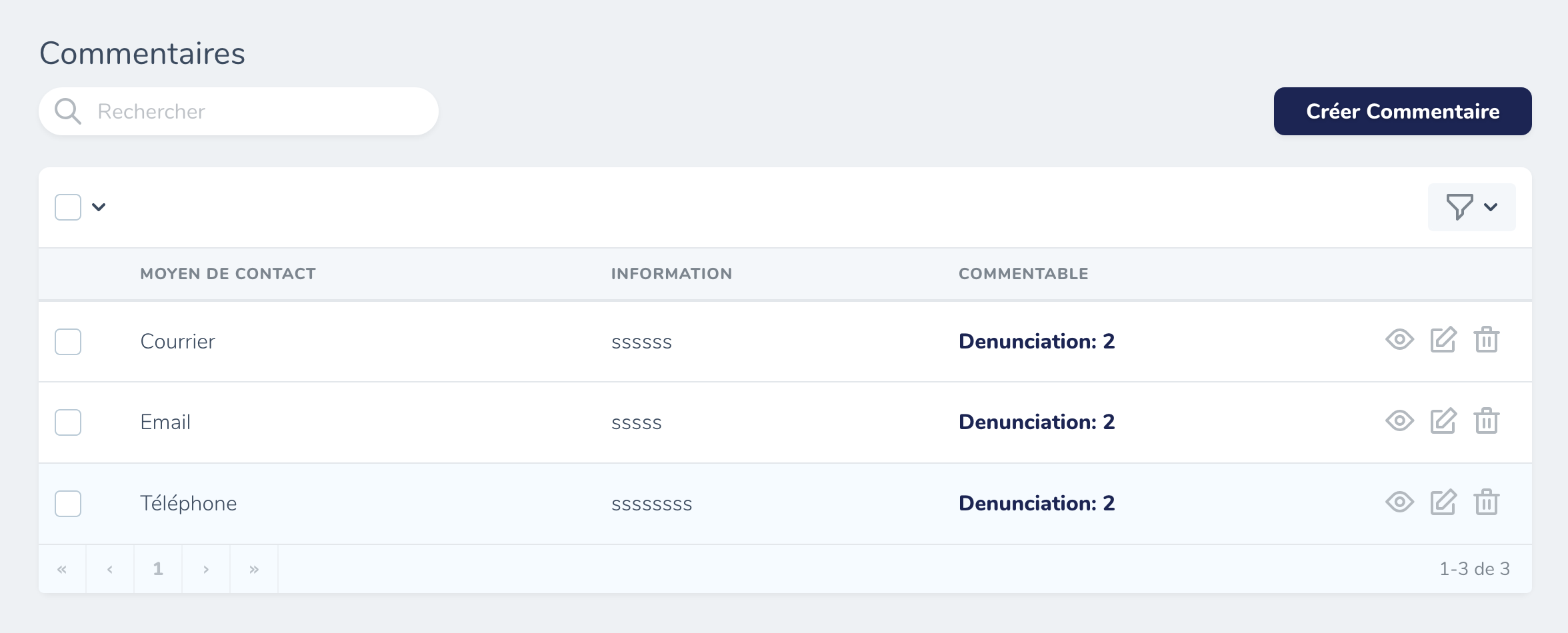
Task: Open the filter dropdown
Action: pos(1471,207)
